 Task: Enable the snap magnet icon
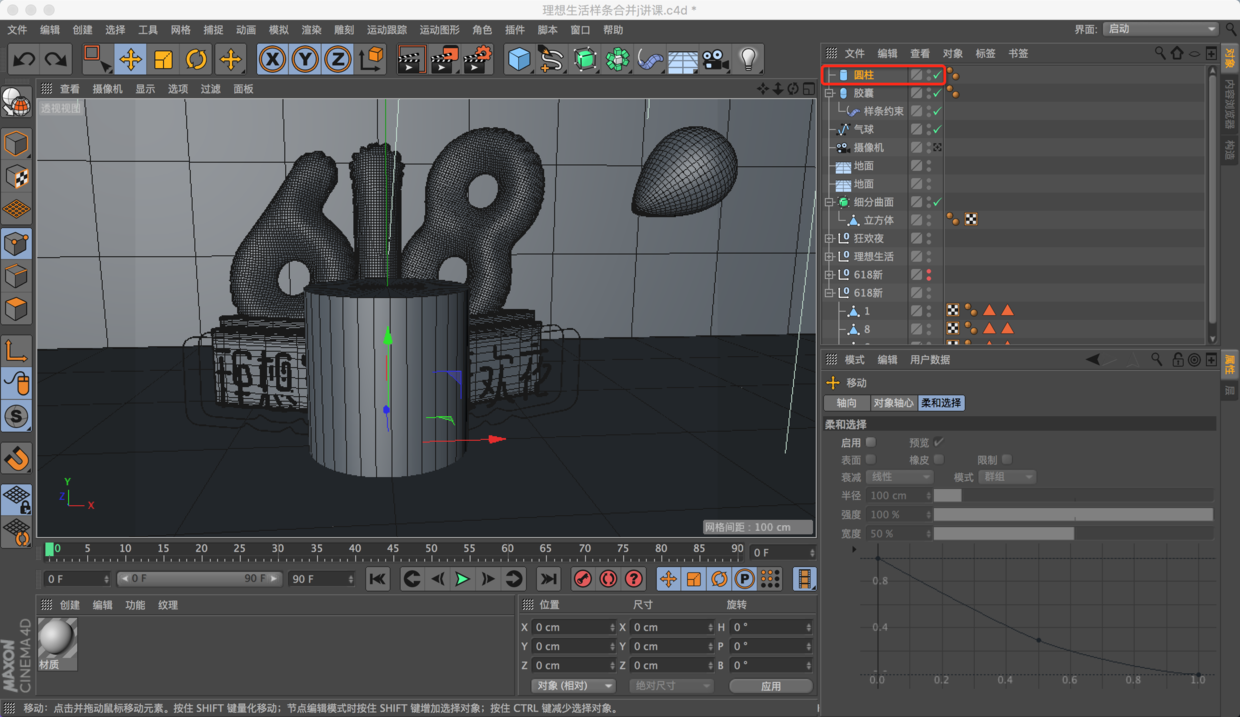coord(16,459)
